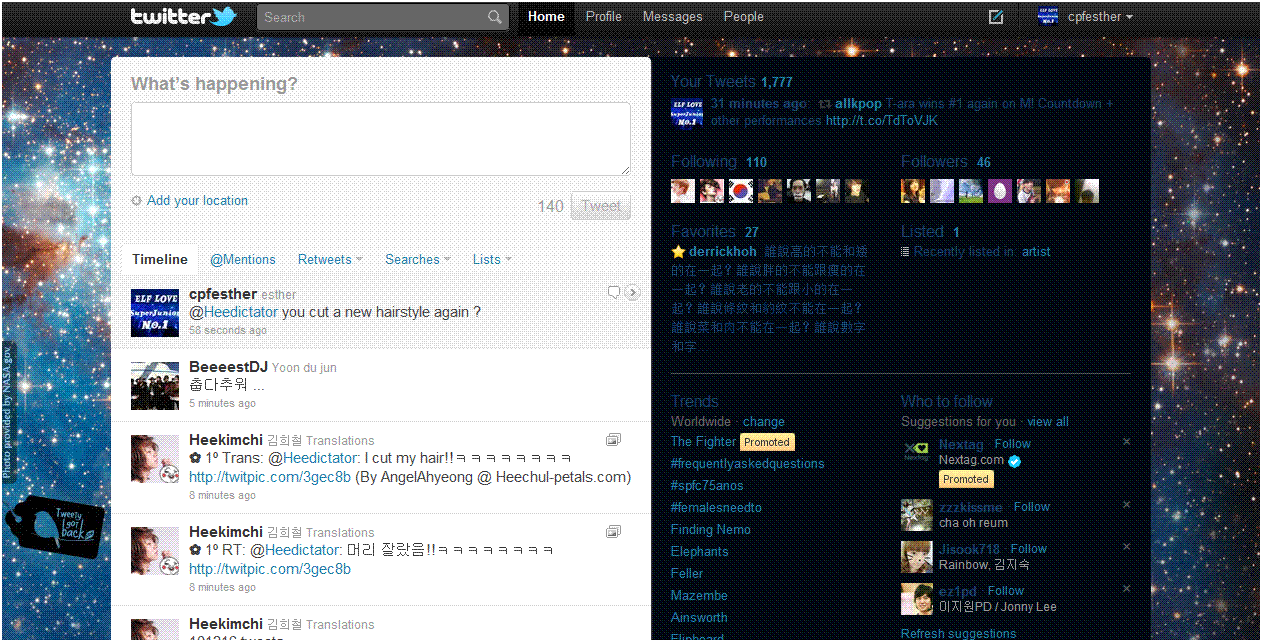Click Nextag logo in Who to follow
This screenshot has height=642, width=1262.
(916, 452)
